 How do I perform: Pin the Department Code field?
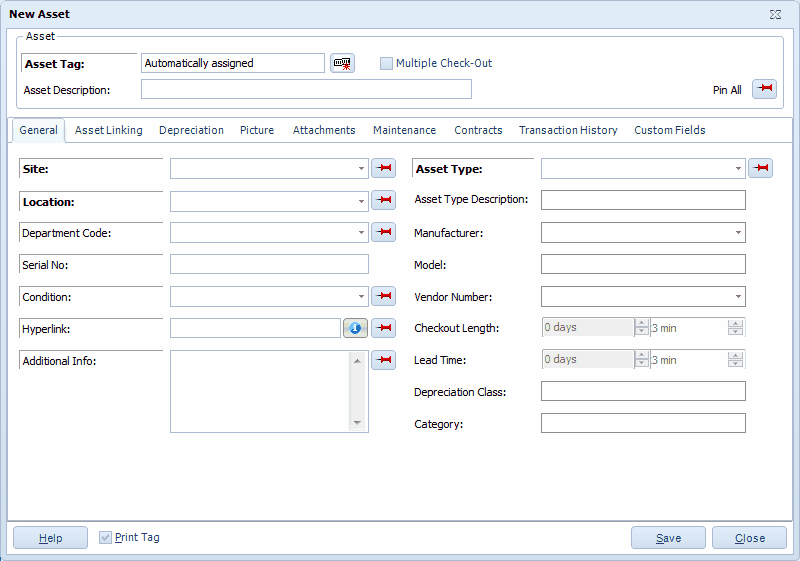click(384, 232)
